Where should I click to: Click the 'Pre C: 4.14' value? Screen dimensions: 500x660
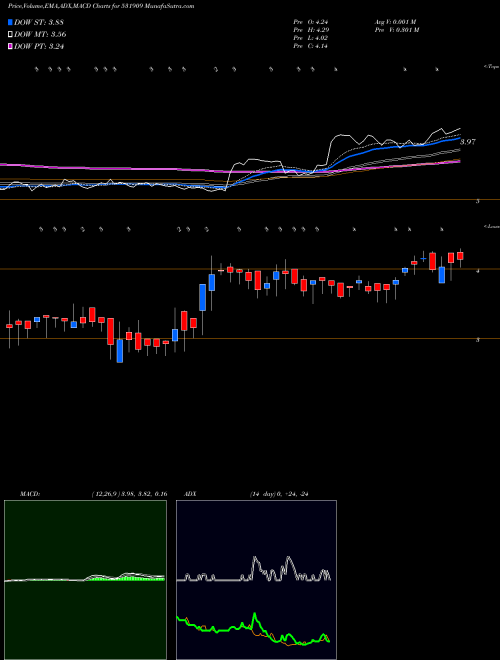(x=311, y=46)
